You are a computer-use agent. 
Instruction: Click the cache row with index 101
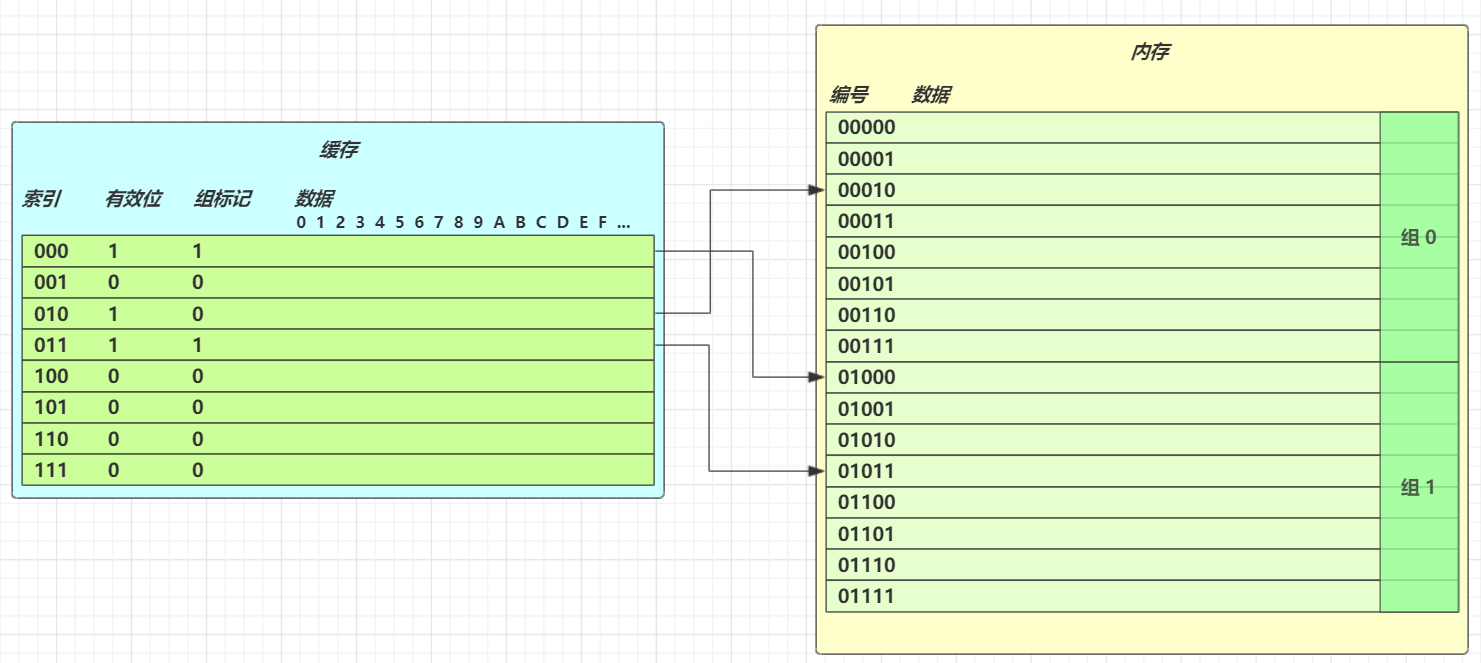[338, 408]
